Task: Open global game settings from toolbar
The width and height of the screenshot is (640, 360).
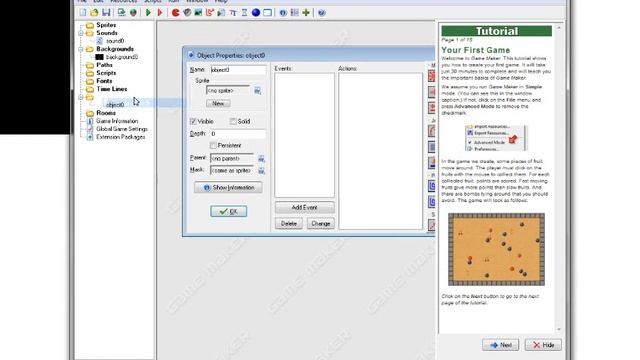Action: pos(294,13)
